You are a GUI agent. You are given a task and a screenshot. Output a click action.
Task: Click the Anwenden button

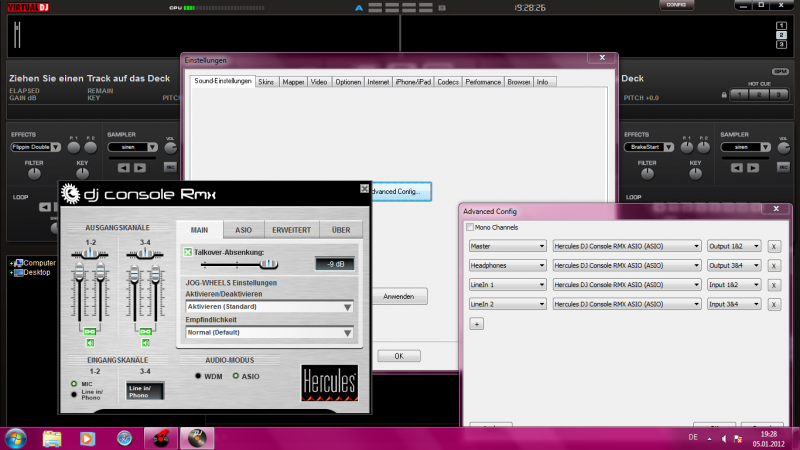[x=399, y=296]
